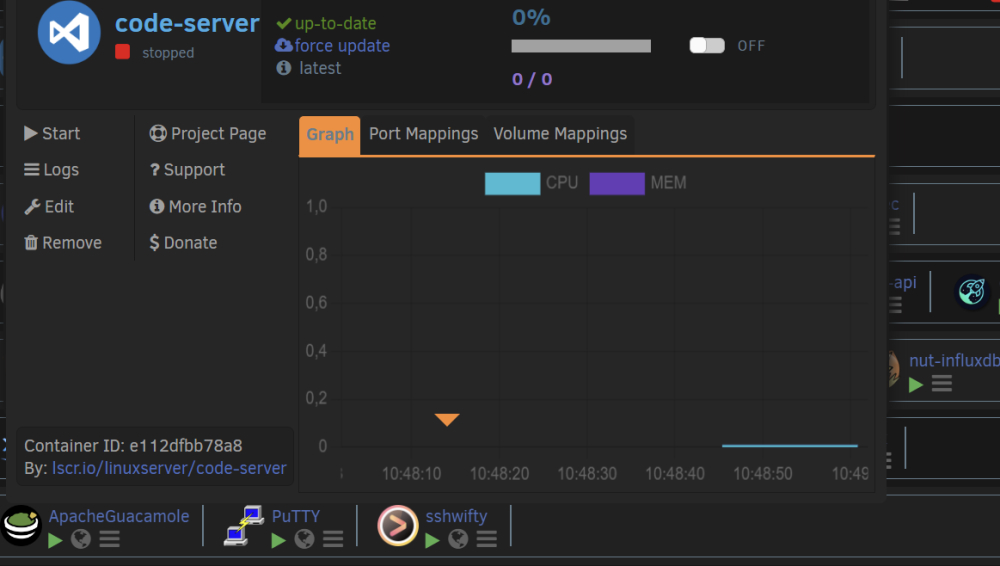
Task: Open the sshwifty container link
Action: [457, 516]
